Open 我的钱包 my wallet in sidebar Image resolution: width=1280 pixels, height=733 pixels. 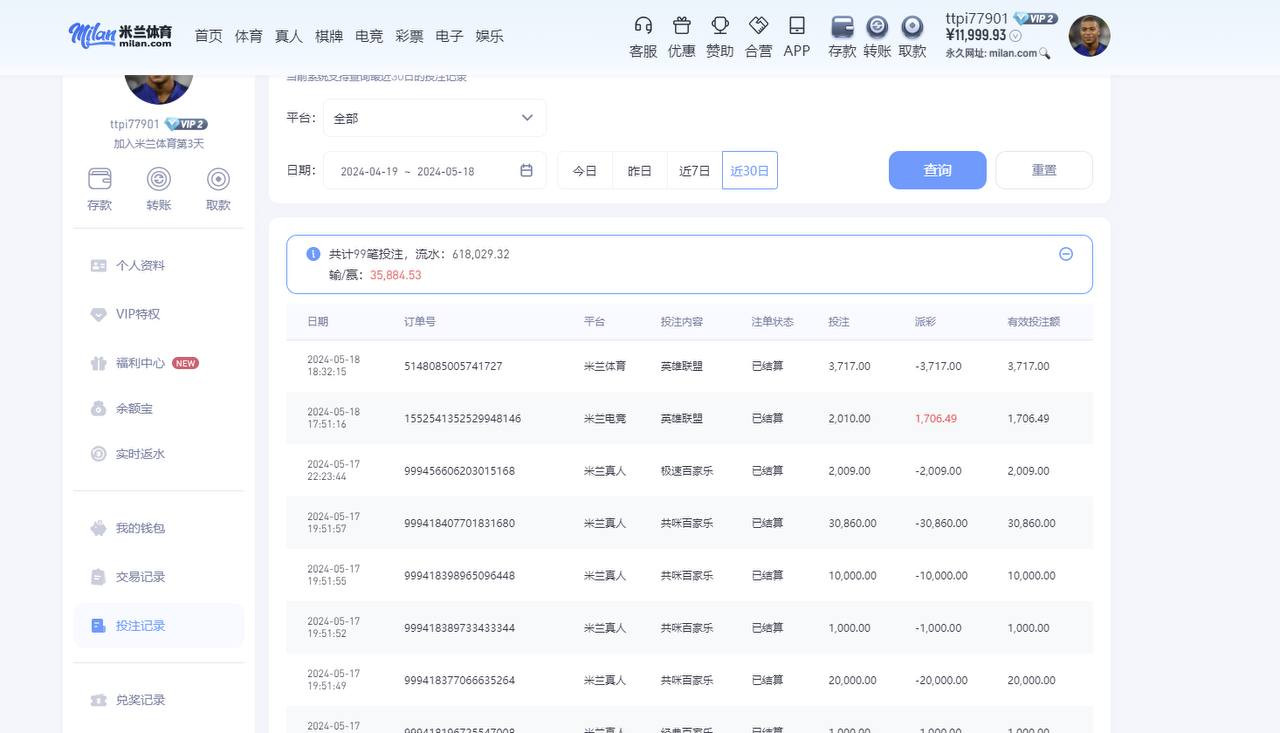click(159, 528)
